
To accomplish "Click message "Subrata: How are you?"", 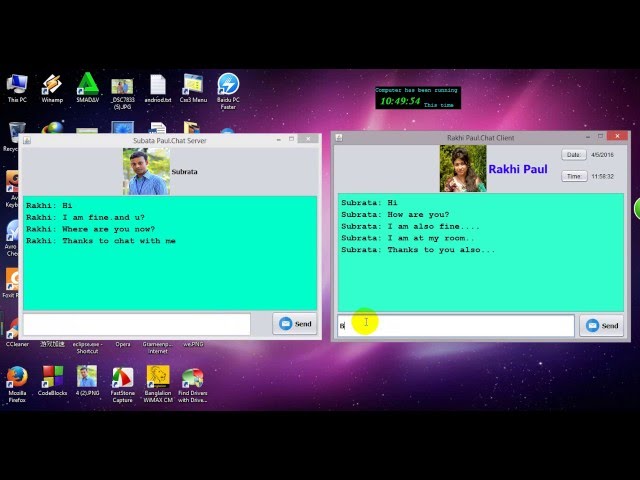I will (395, 214).
